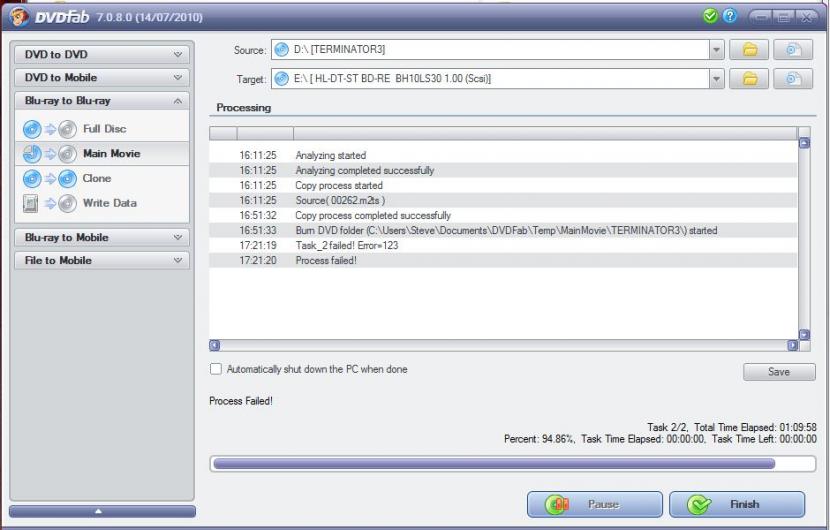
Task: Open the Source drive dropdown
Action: pyautogui.click(x=716, y=50)
